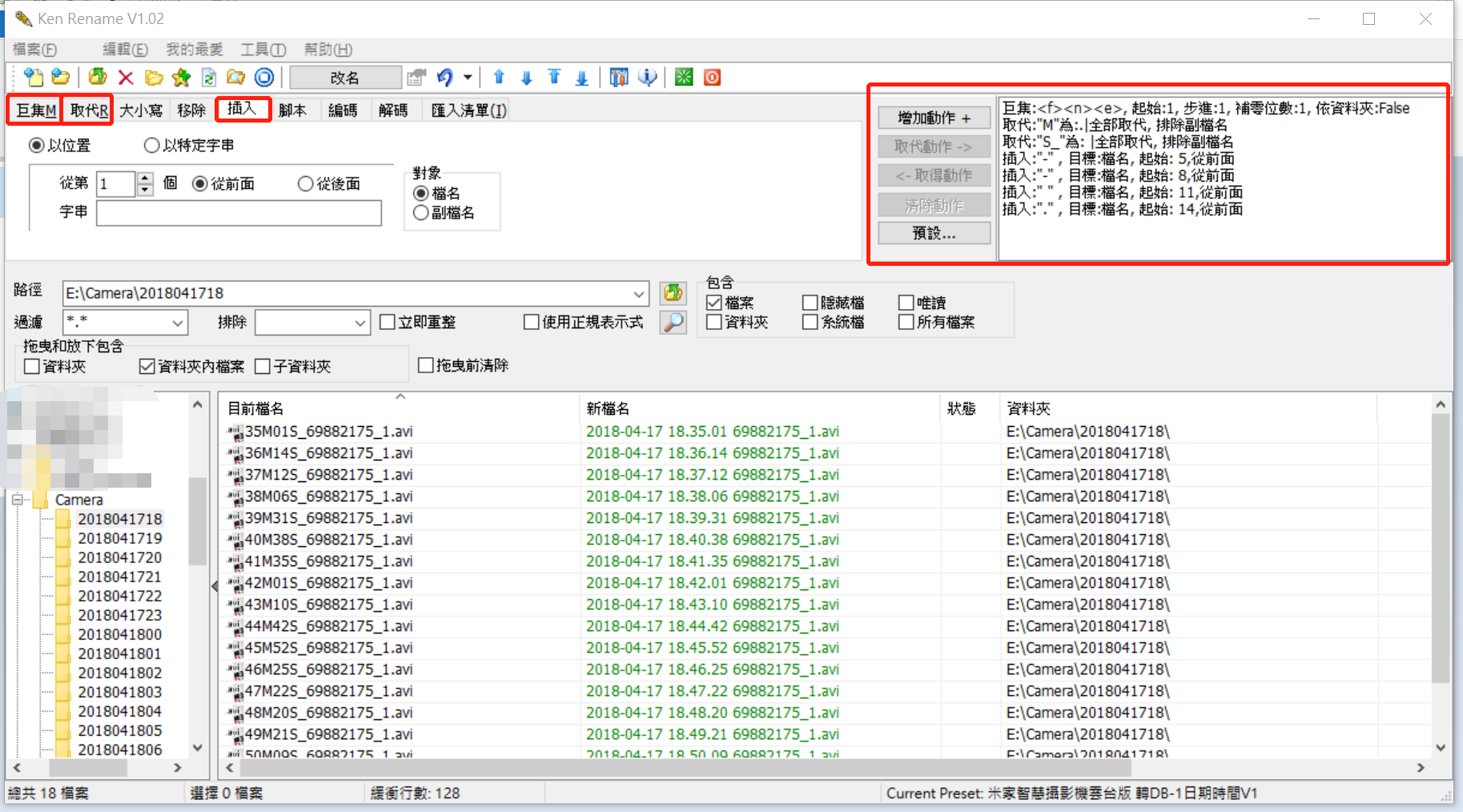The height and width of the screenshot is (812, 1463).
Task: Move item to bottom with arrow icon
Action: tap(582, 77)
